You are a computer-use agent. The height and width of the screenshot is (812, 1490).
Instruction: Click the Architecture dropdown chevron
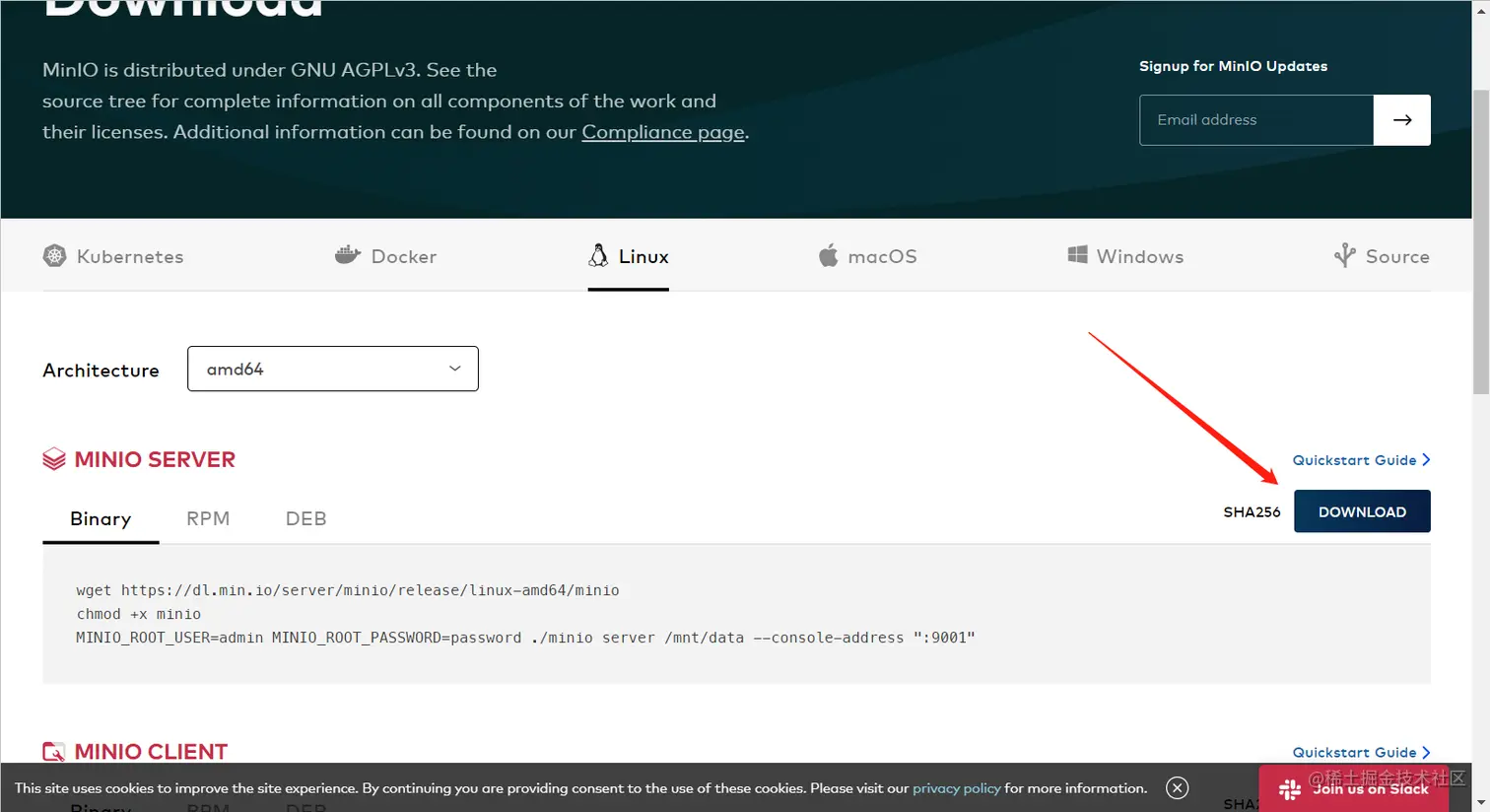coord(454,369)
